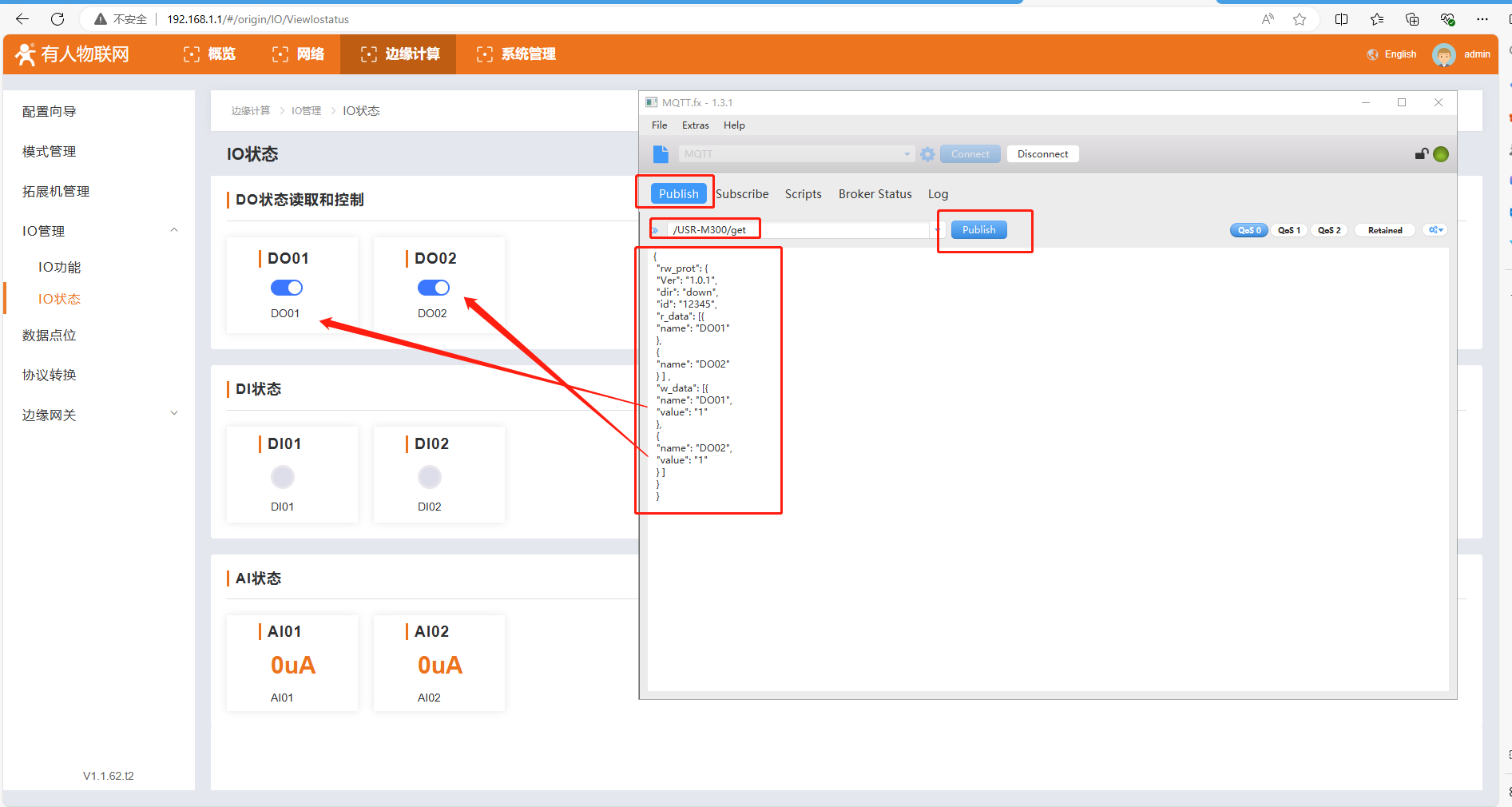Click the MQTT.fx new profile file icon
Image resolution: width=1512 pixels, height=807 pixels.
coord(661,154)
